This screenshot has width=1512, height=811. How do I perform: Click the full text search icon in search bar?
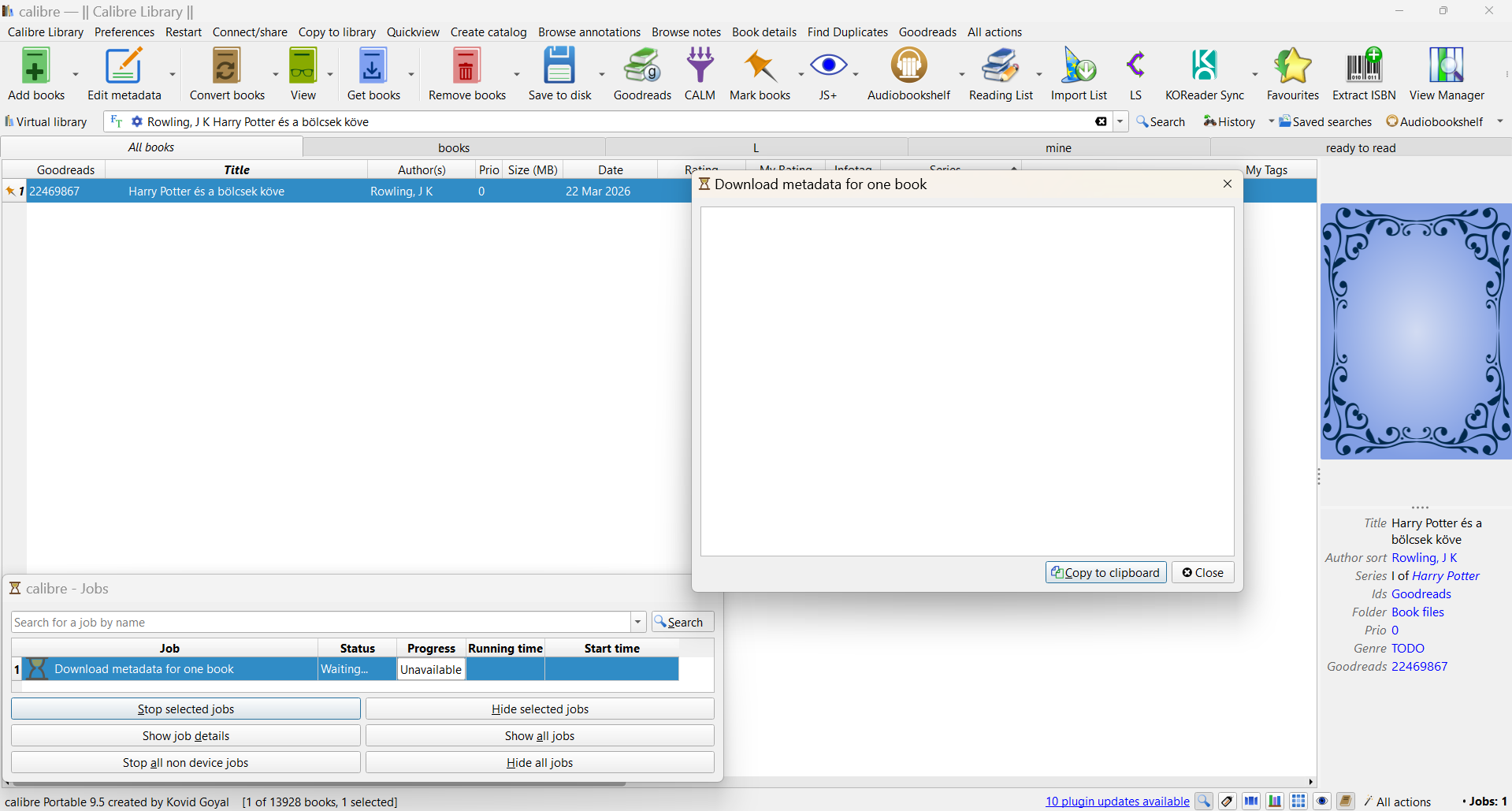click(117, 121)
